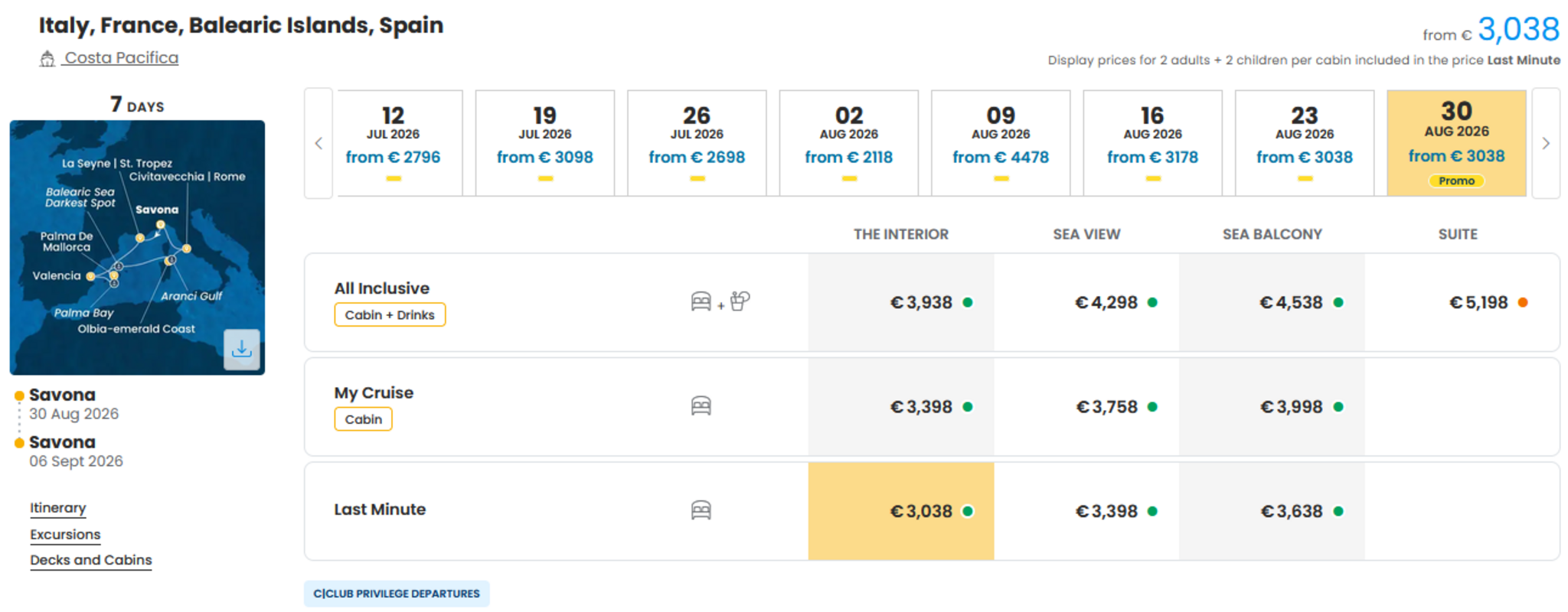
Task: Open the cruise route map thumbnail
Action: 137,247
